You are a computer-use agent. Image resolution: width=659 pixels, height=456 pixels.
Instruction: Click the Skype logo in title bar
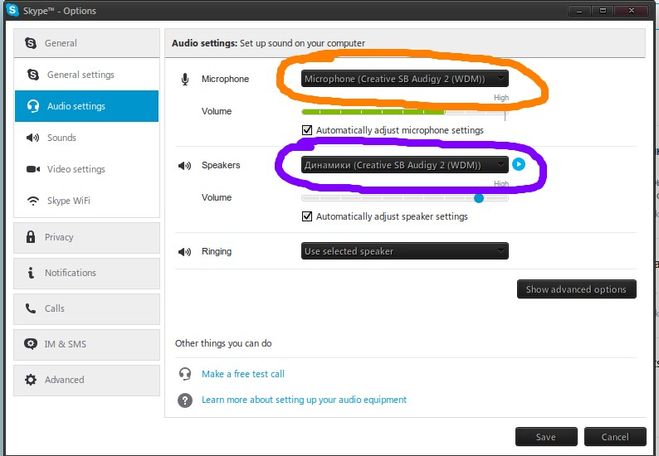(x=13, y=10)
